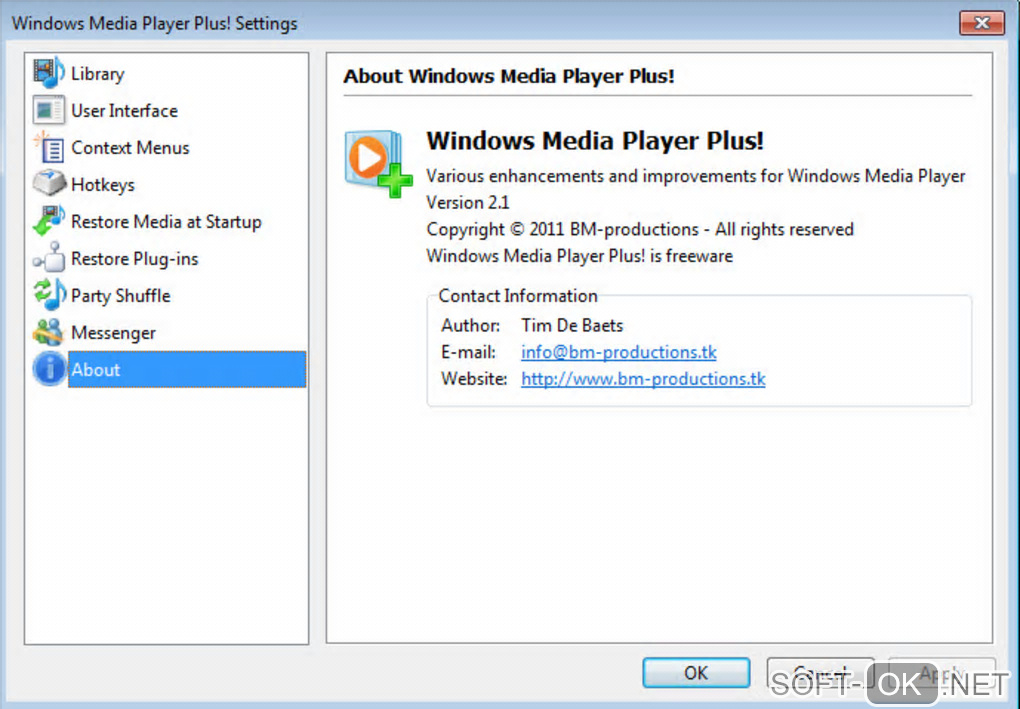Click the Party Shuffle arrows icon

(49, 295)
